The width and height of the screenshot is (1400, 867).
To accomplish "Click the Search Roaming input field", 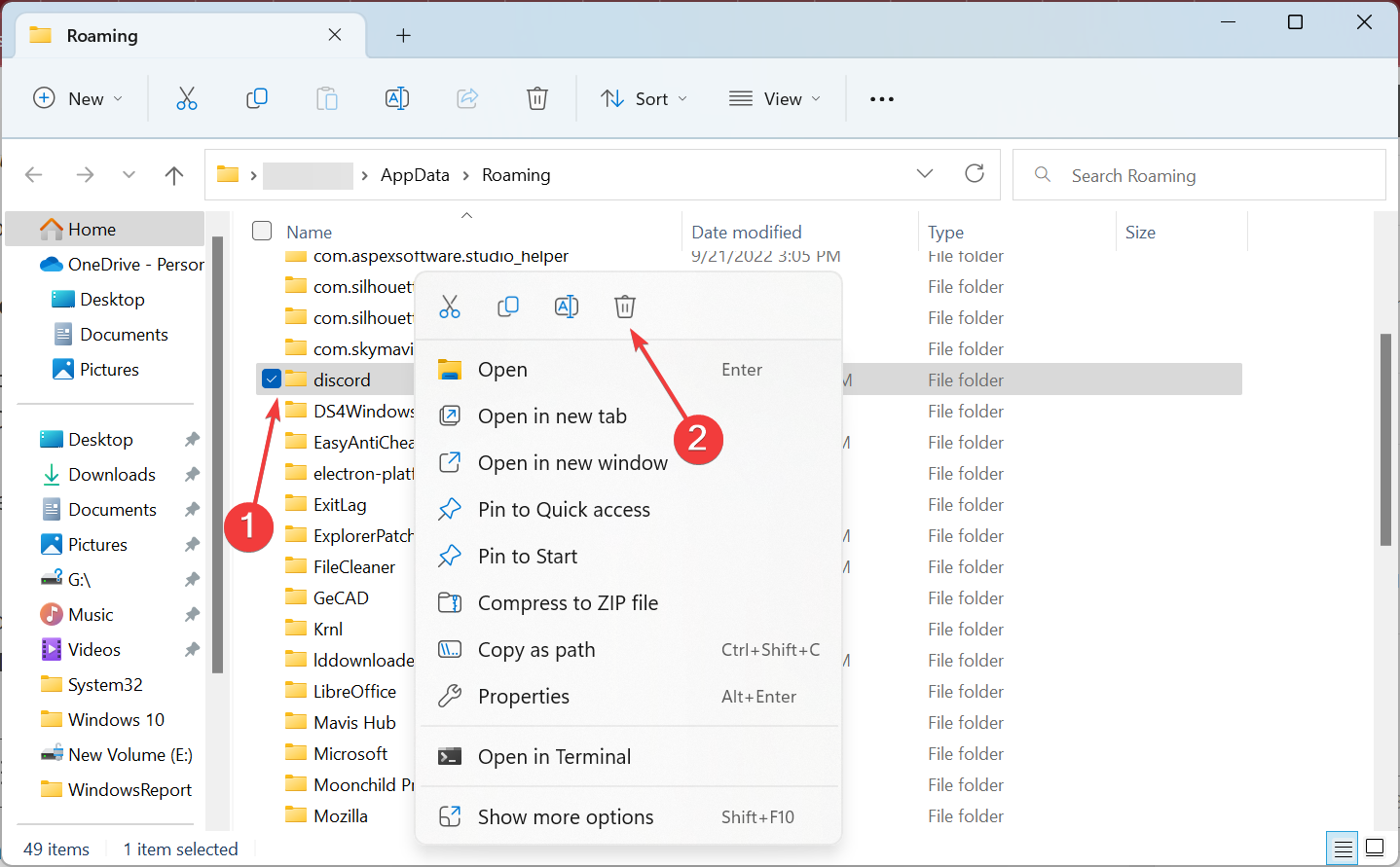I will [x=1199, y=175].
